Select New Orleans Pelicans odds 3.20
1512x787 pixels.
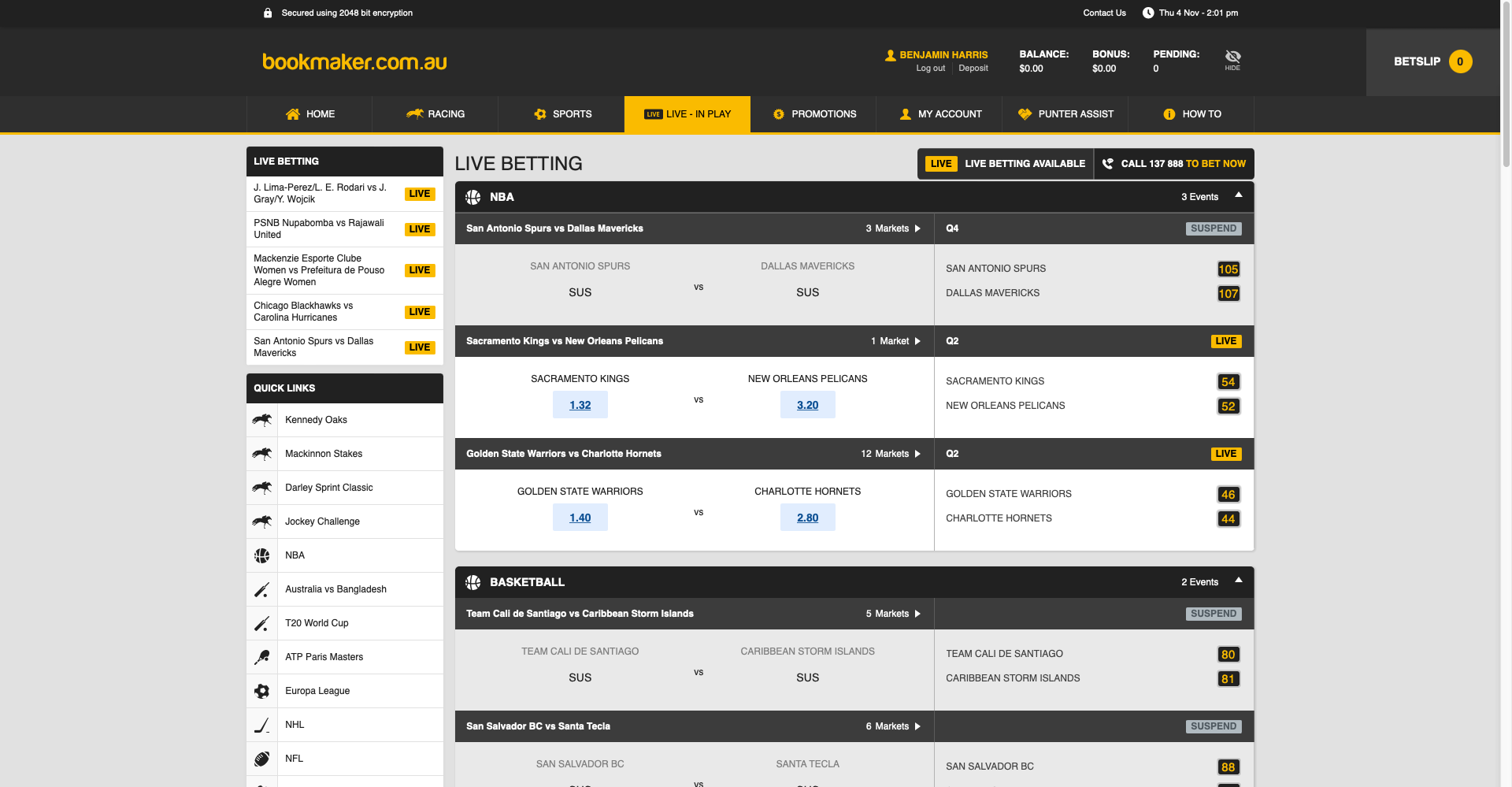pyautogui.click(x=808, y=405)
